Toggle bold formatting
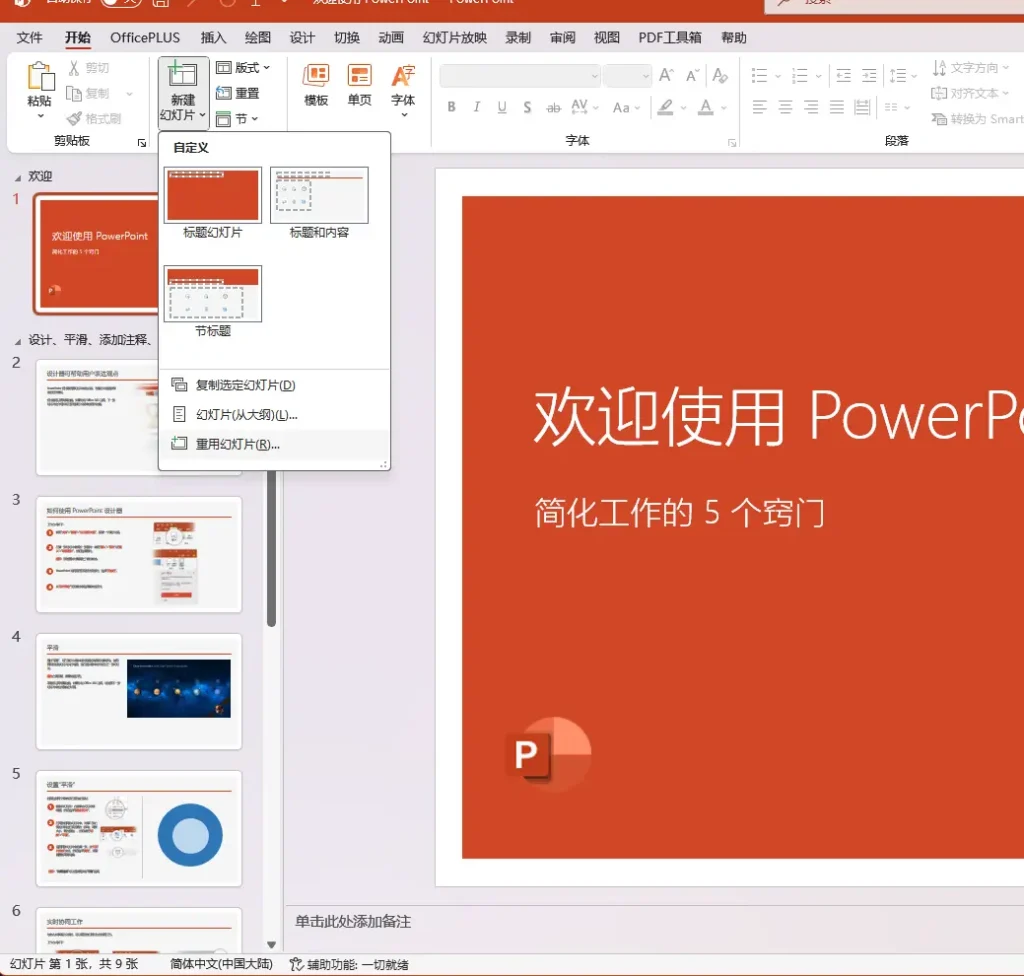Viewport: 1024px width, 976px height. [x=451, y=108]
